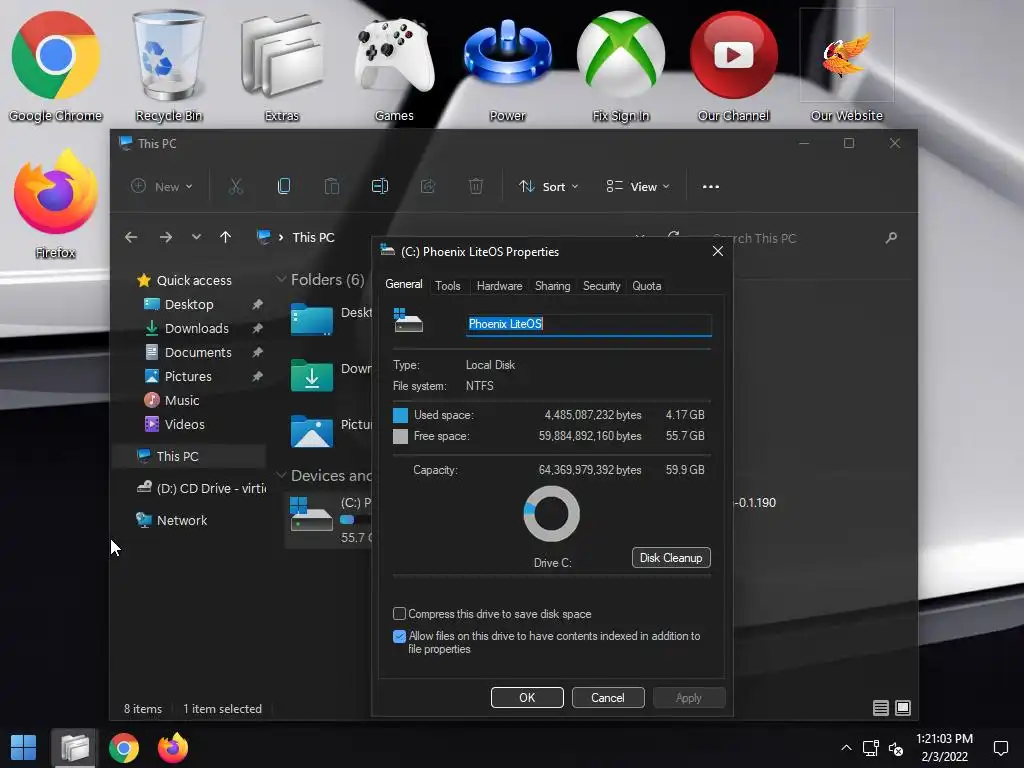Show hidden system tray icons
This screenshot has width=1024, height=768.
846,748
